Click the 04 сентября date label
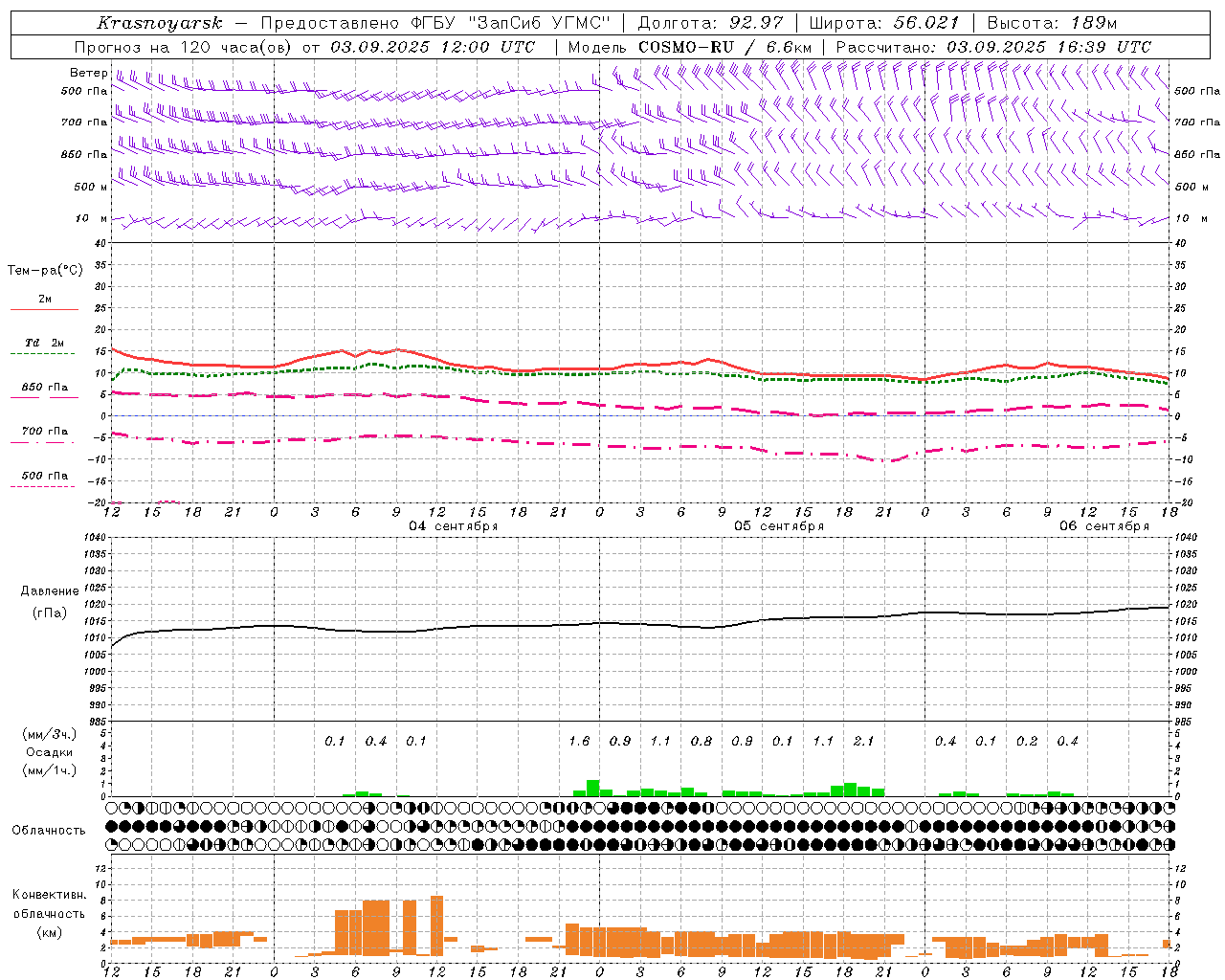The width and height of the screenshot is (1225, 980). click(x=454, y=526)
